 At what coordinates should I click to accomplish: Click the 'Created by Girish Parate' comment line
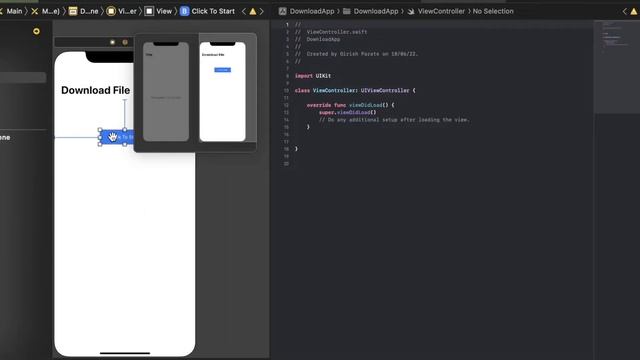pyautogui.click(x=357, y=54)
